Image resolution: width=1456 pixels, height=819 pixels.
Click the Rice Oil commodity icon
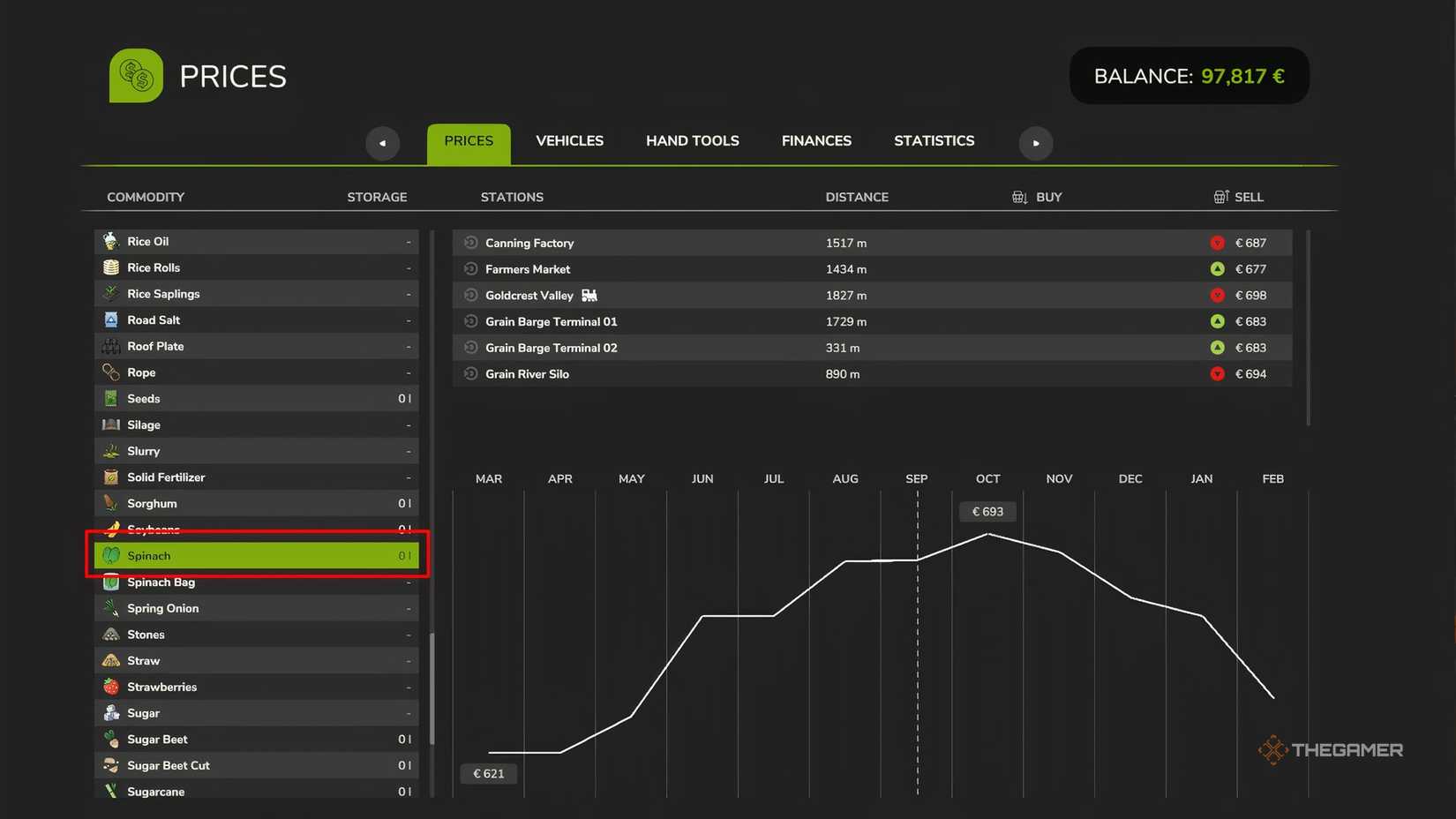coord(111,241)
